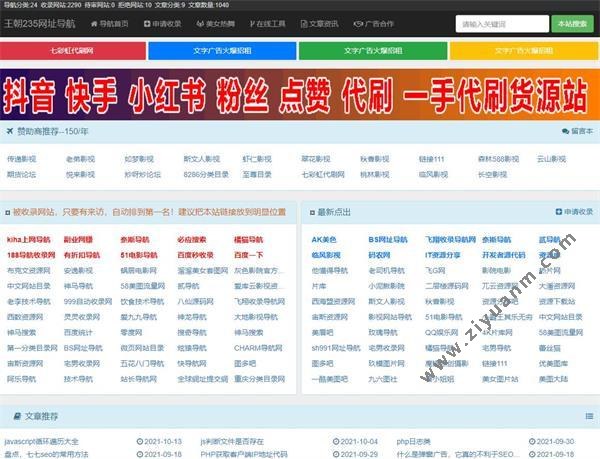Open the bold 开发者源代码 link
This screenshot has width=600, height=459.
504,255
